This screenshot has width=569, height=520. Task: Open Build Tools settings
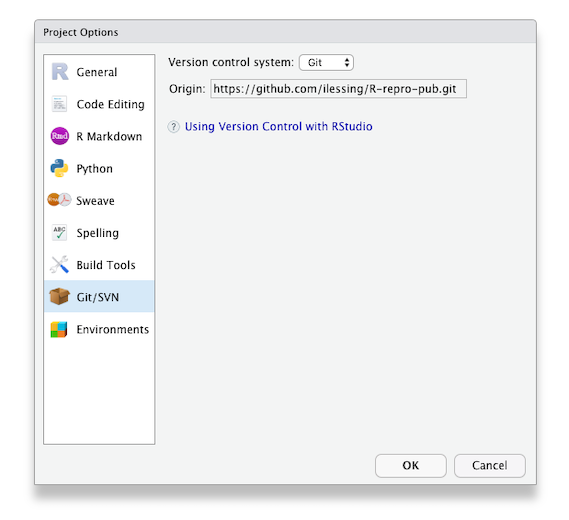pyautogui.click(x=99, y=265)
